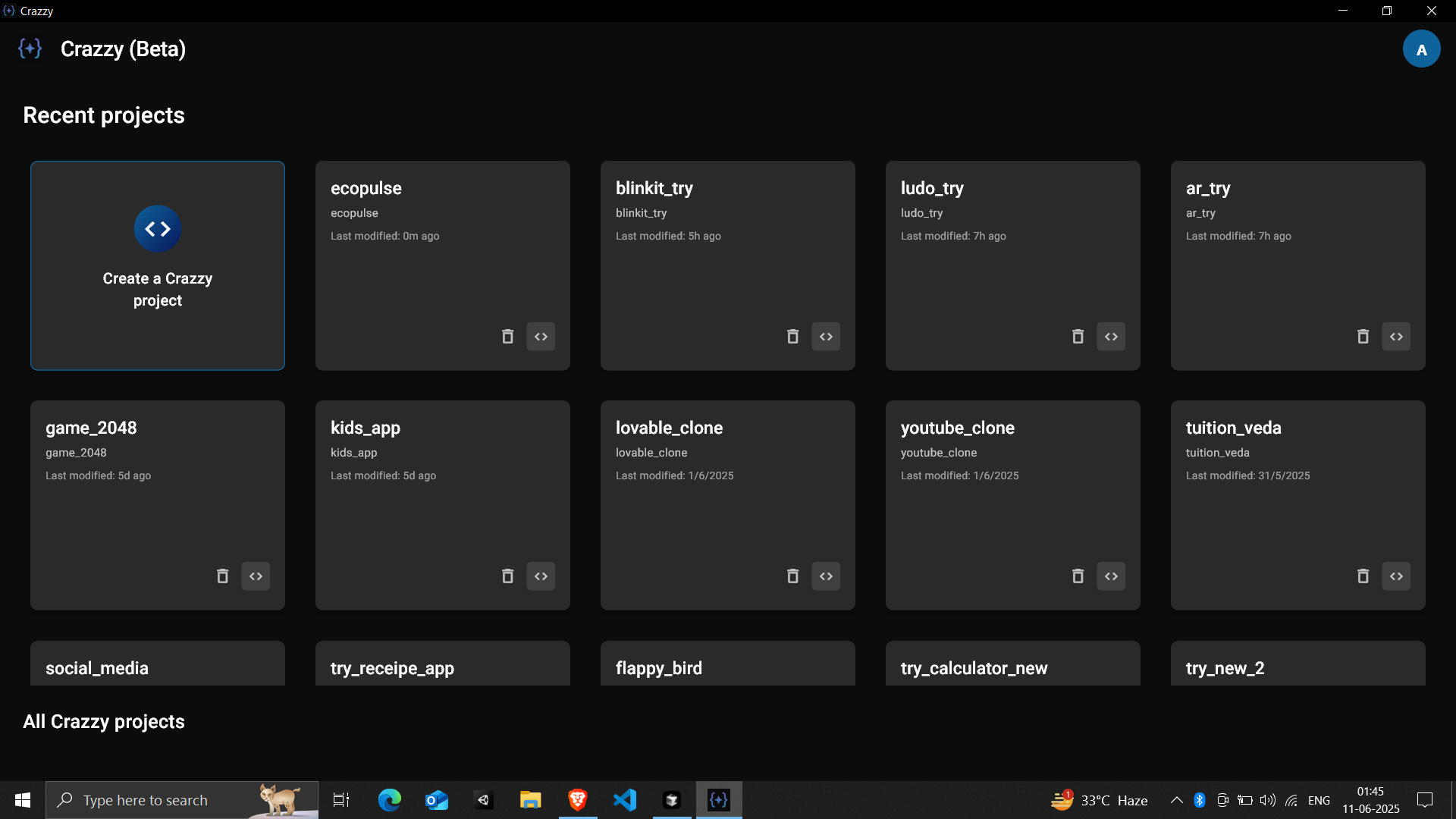This screenshot has width=1456, height=819.
Task: Open the notification center
Action: click(x=1425, y=799)
